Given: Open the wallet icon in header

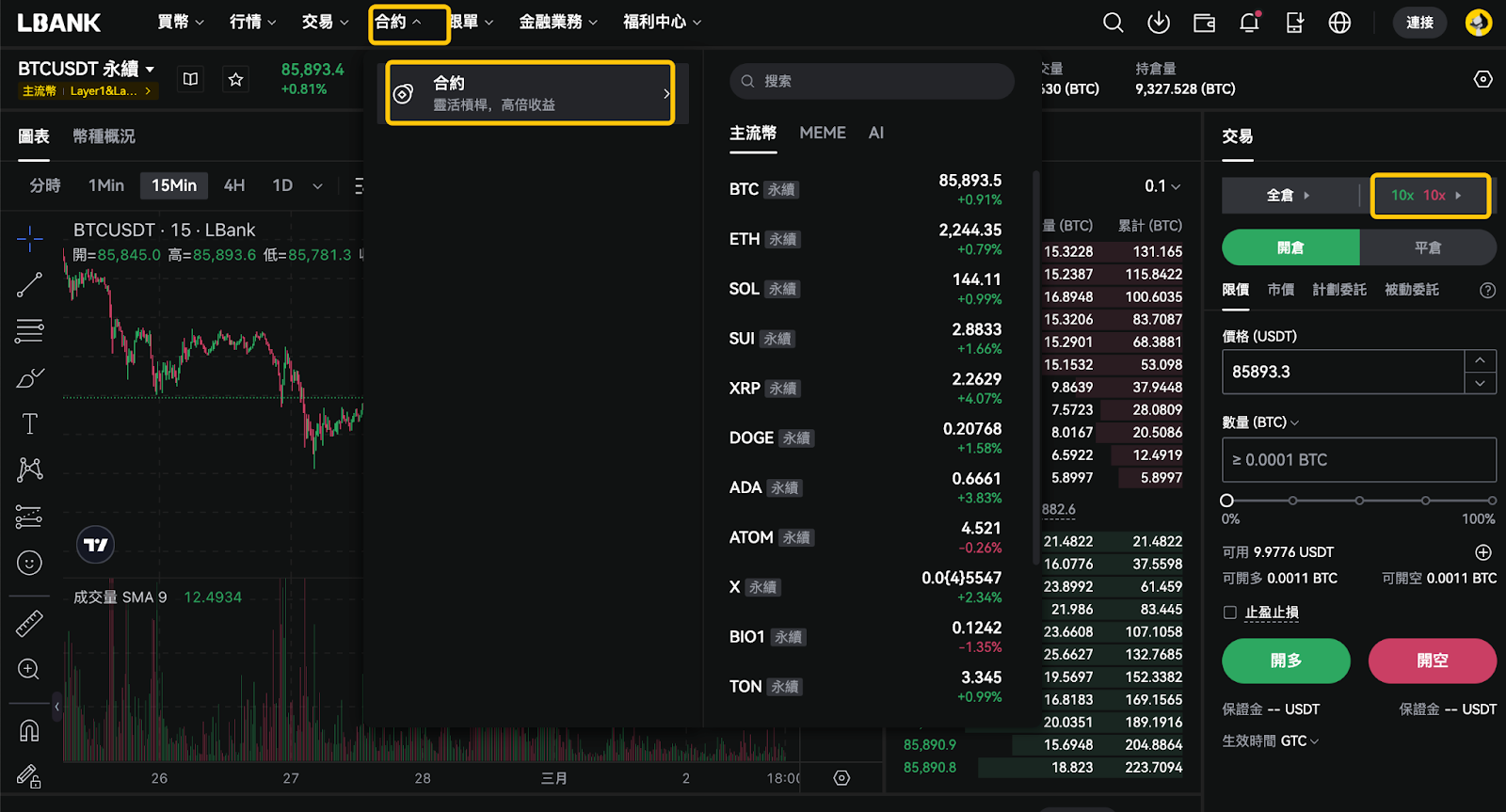Looking at the screenshot, I should tap(1204, 23).
